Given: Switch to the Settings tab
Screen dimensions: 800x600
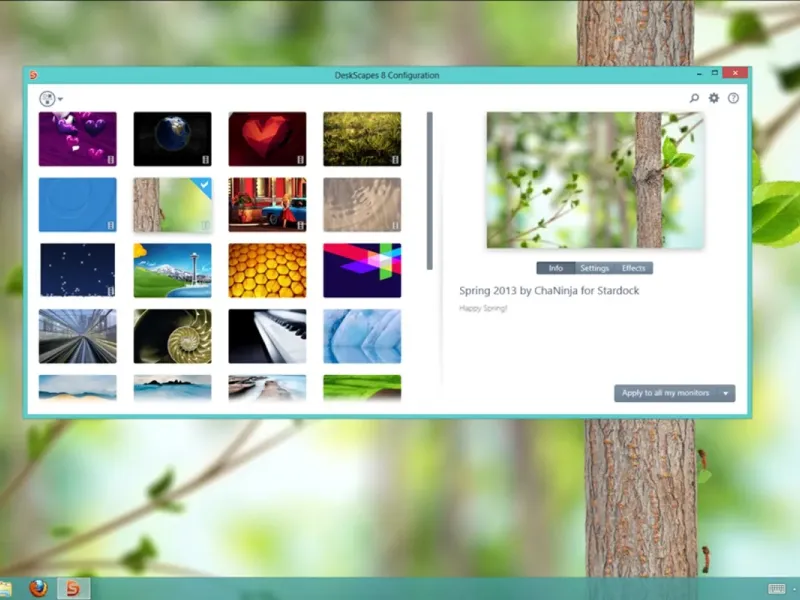Looking at the screenshot, I should click(x=594, y=268).
